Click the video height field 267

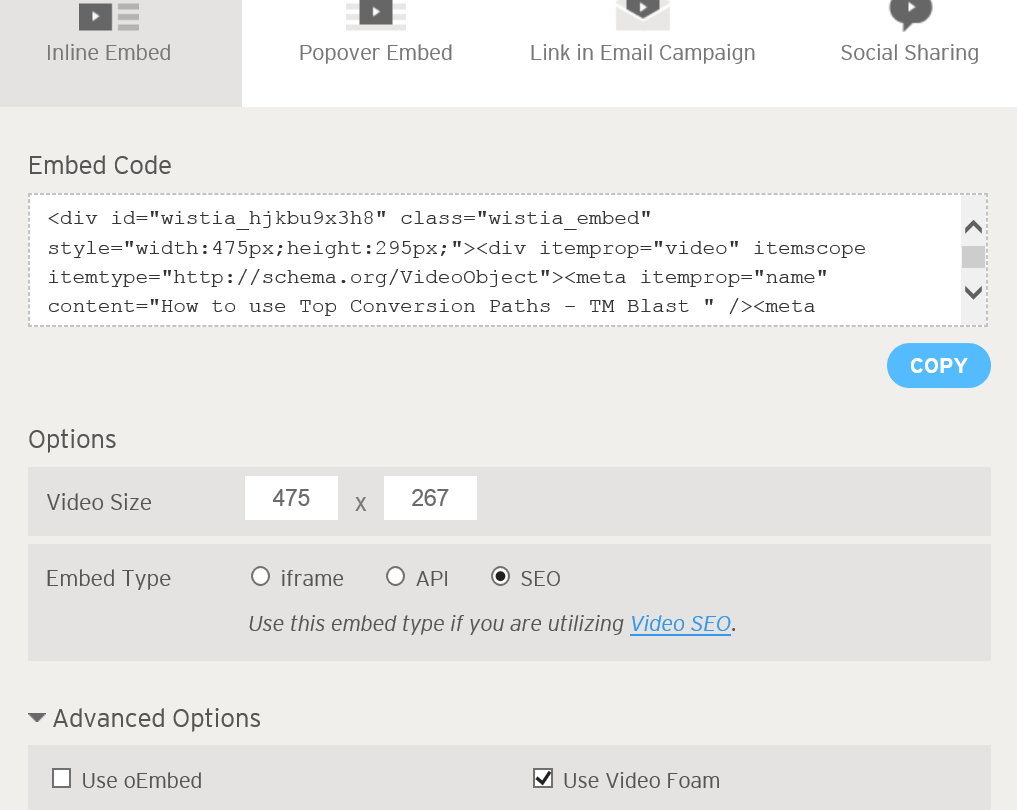(x=430, y=498)
